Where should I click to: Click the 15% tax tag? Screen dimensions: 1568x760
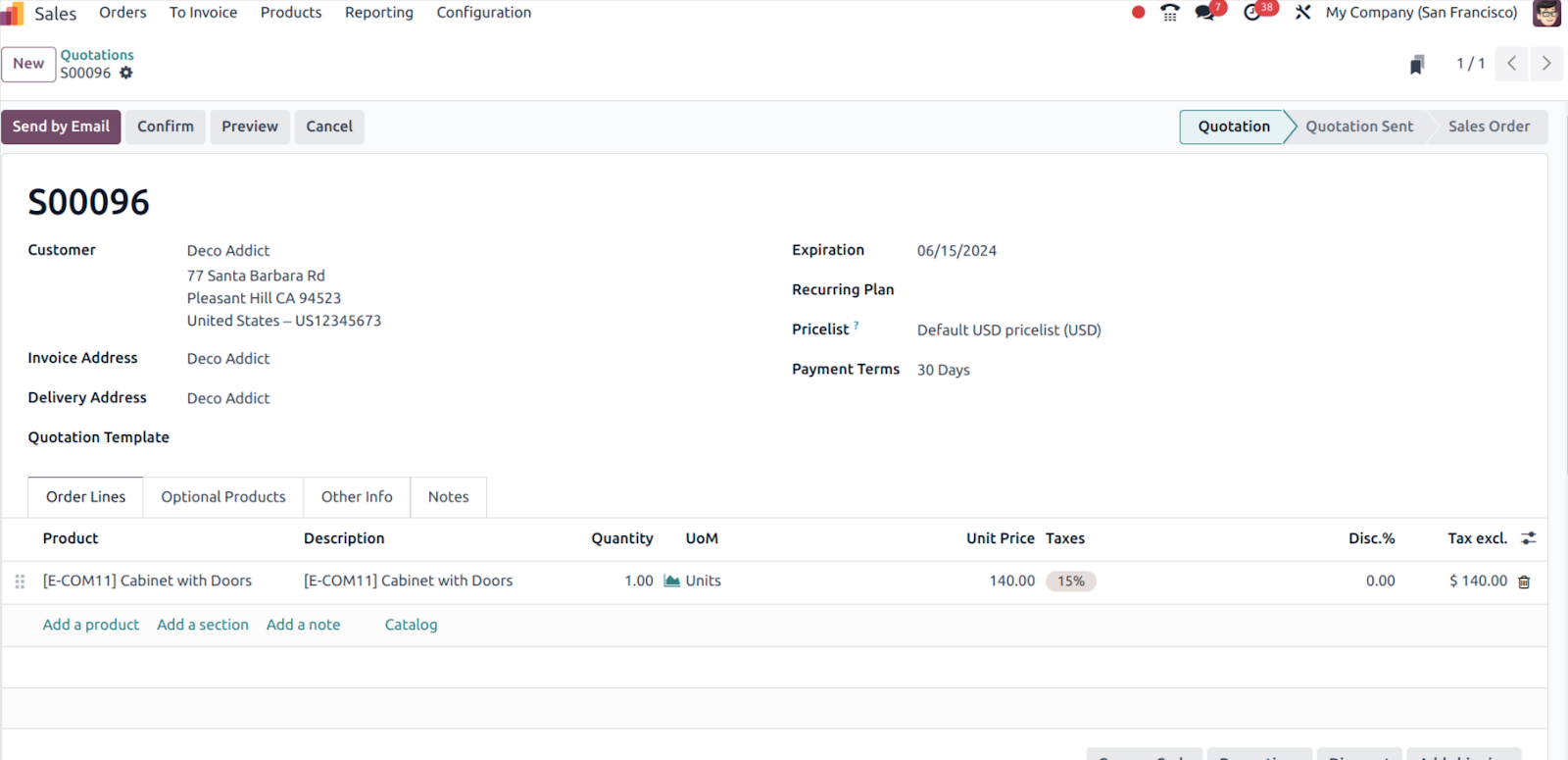pyautogui.click(x=1071, y=582)
